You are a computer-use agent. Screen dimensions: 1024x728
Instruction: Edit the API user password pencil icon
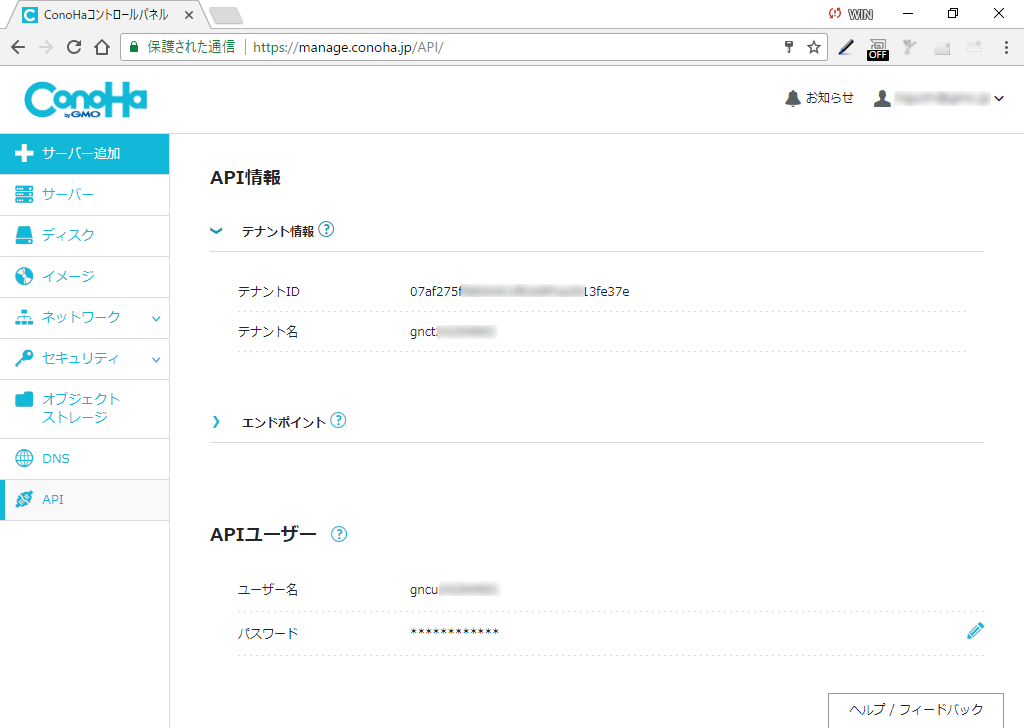tap(975, 631)
